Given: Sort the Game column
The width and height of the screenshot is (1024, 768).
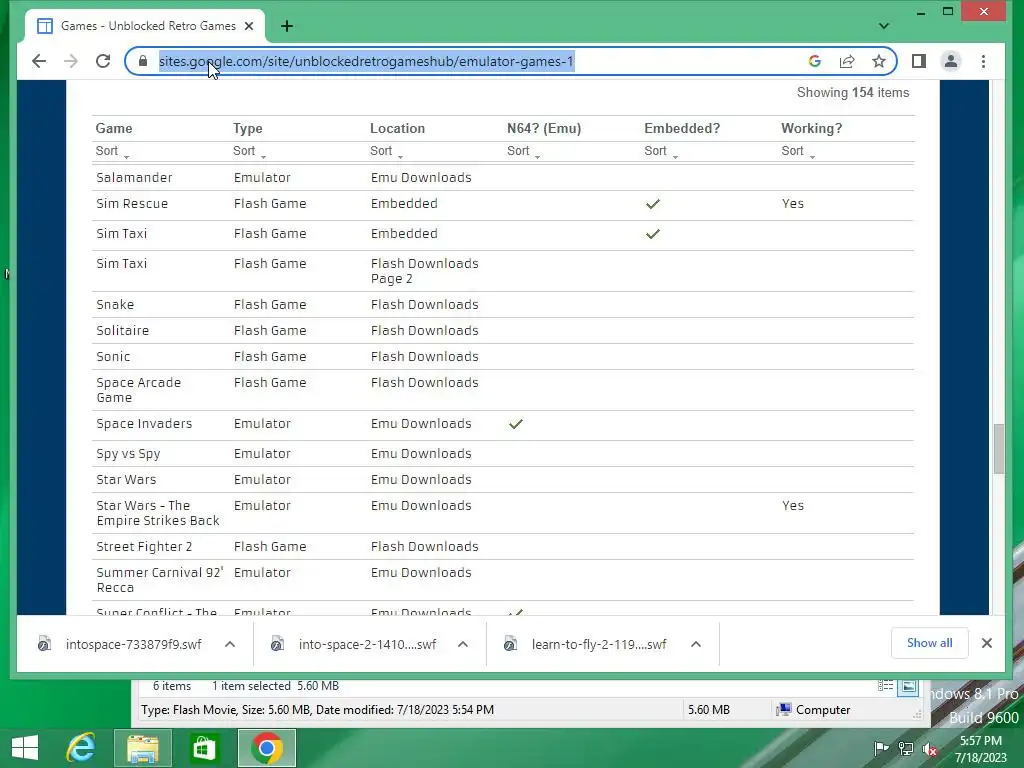Looking at the screenshot, I should tap(112, 151).
